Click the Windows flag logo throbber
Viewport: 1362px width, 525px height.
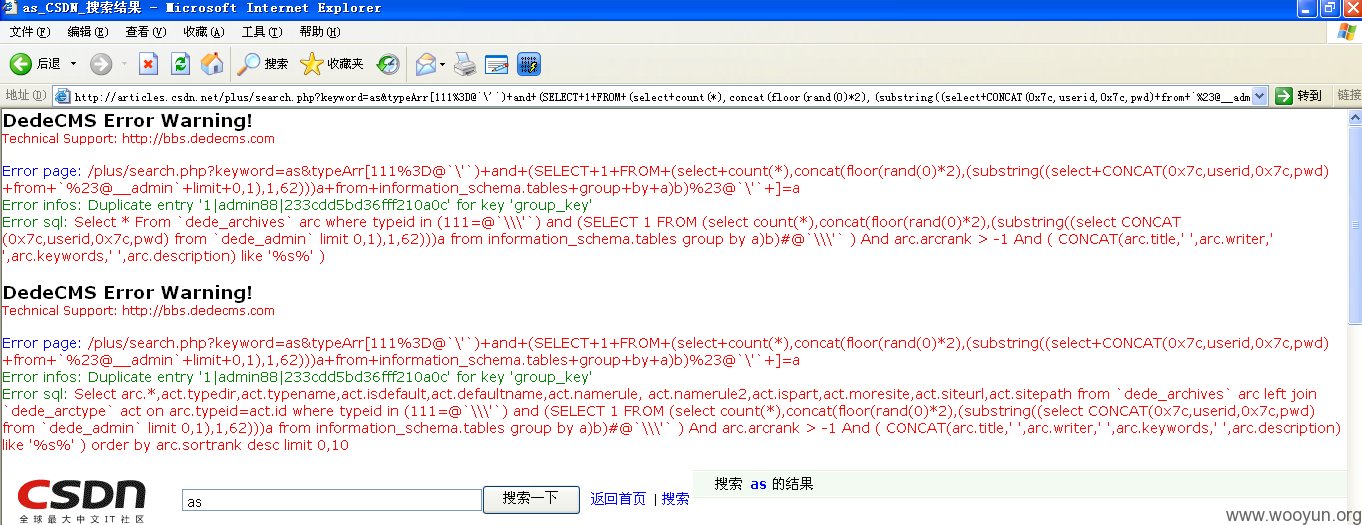point(1346,33)
